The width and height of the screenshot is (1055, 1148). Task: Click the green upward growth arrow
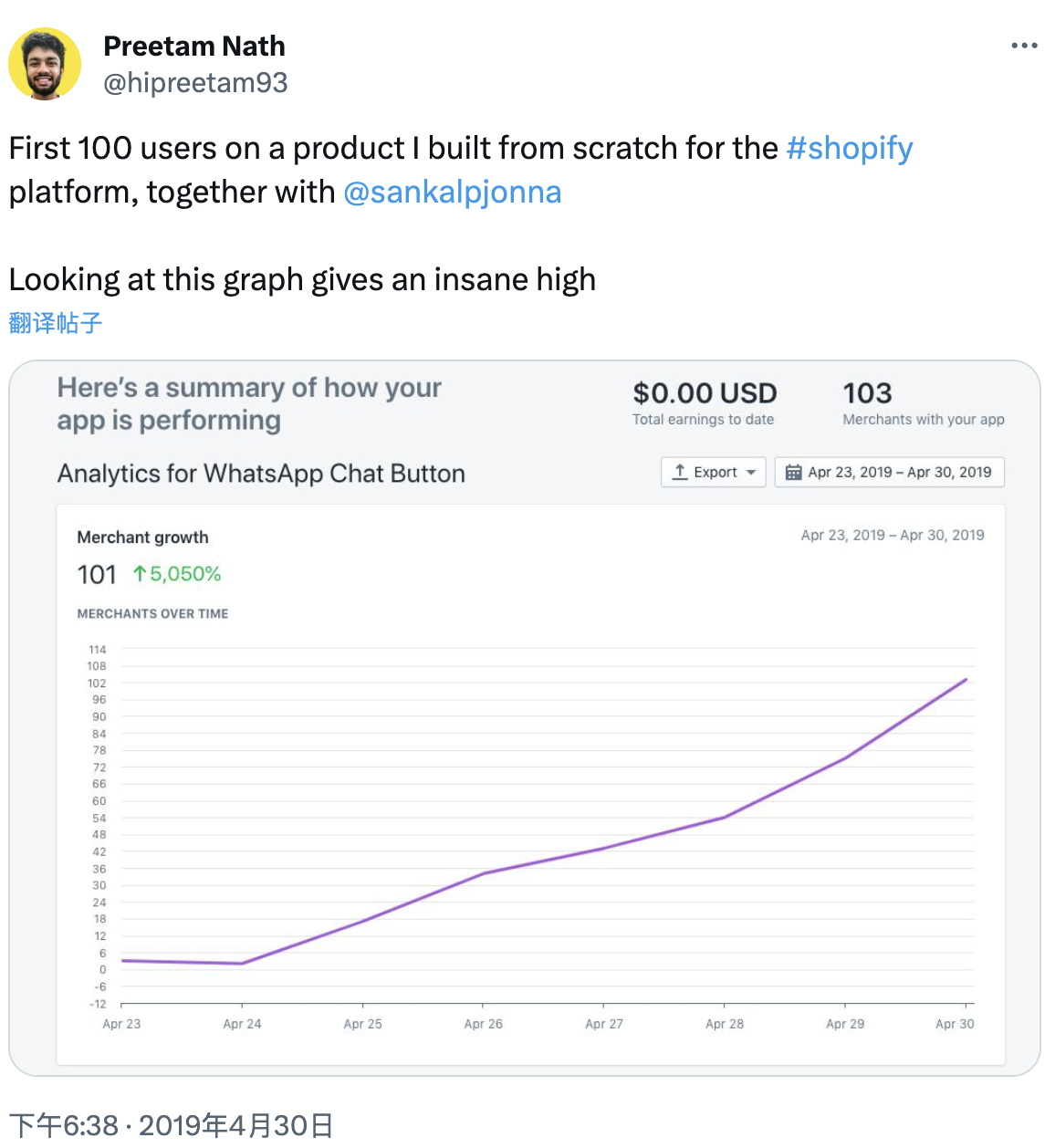[x=140, y=574]
